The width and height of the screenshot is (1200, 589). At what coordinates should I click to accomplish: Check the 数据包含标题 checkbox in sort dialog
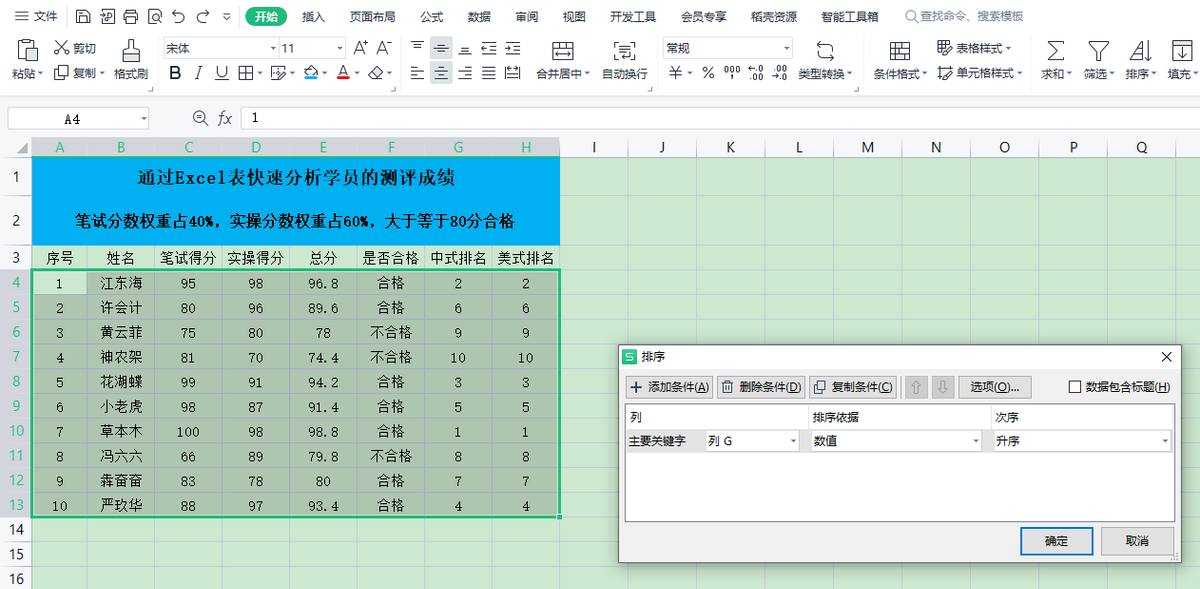(x=1075, y=387)
